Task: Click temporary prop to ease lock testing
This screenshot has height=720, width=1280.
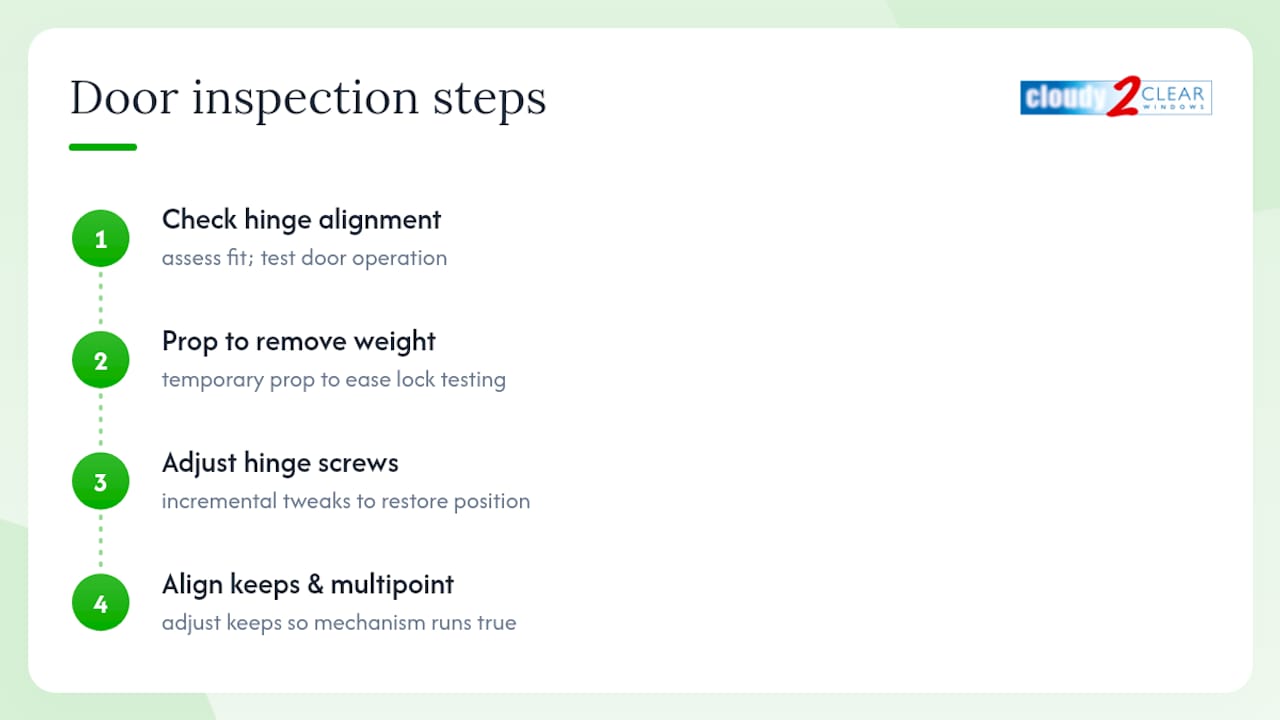Action: [x=334, y=380]
